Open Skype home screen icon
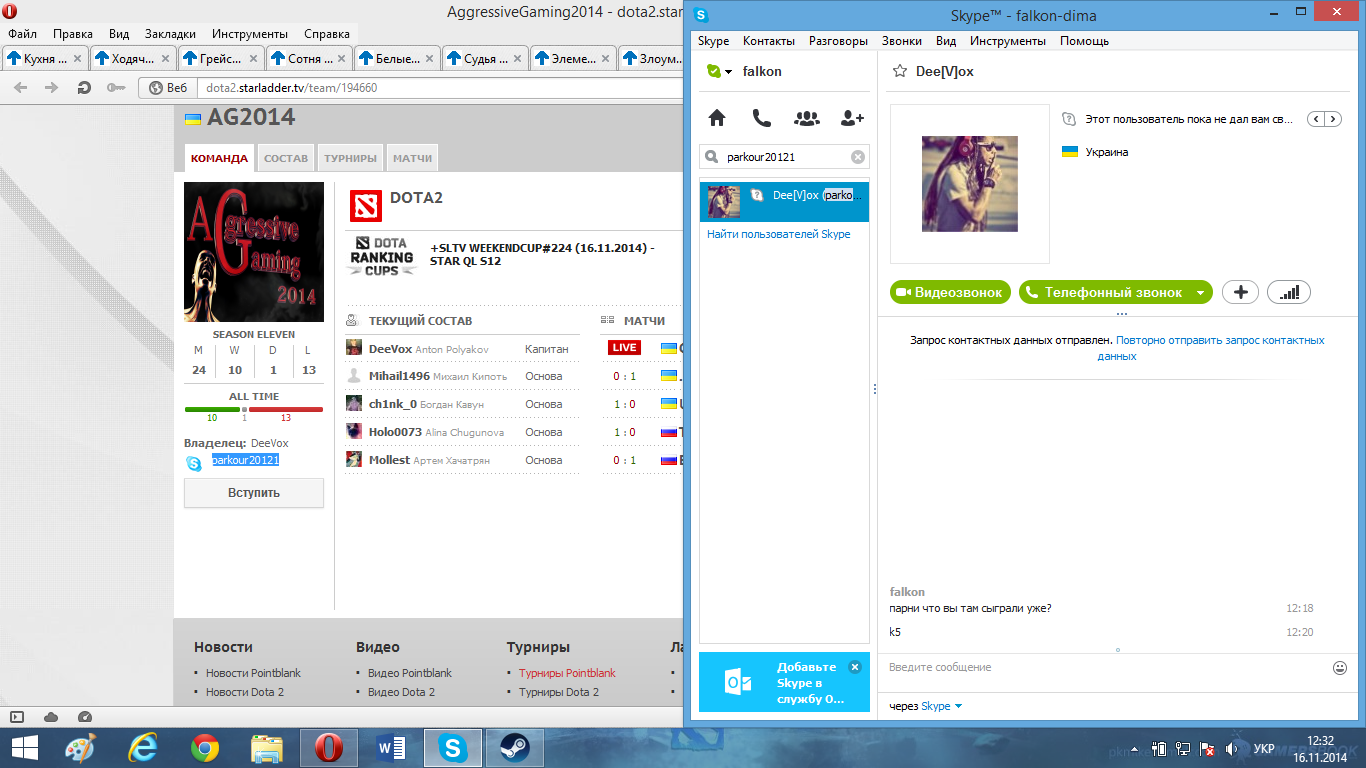Viewport: 1366px width, 768px height. click(716, 118)
